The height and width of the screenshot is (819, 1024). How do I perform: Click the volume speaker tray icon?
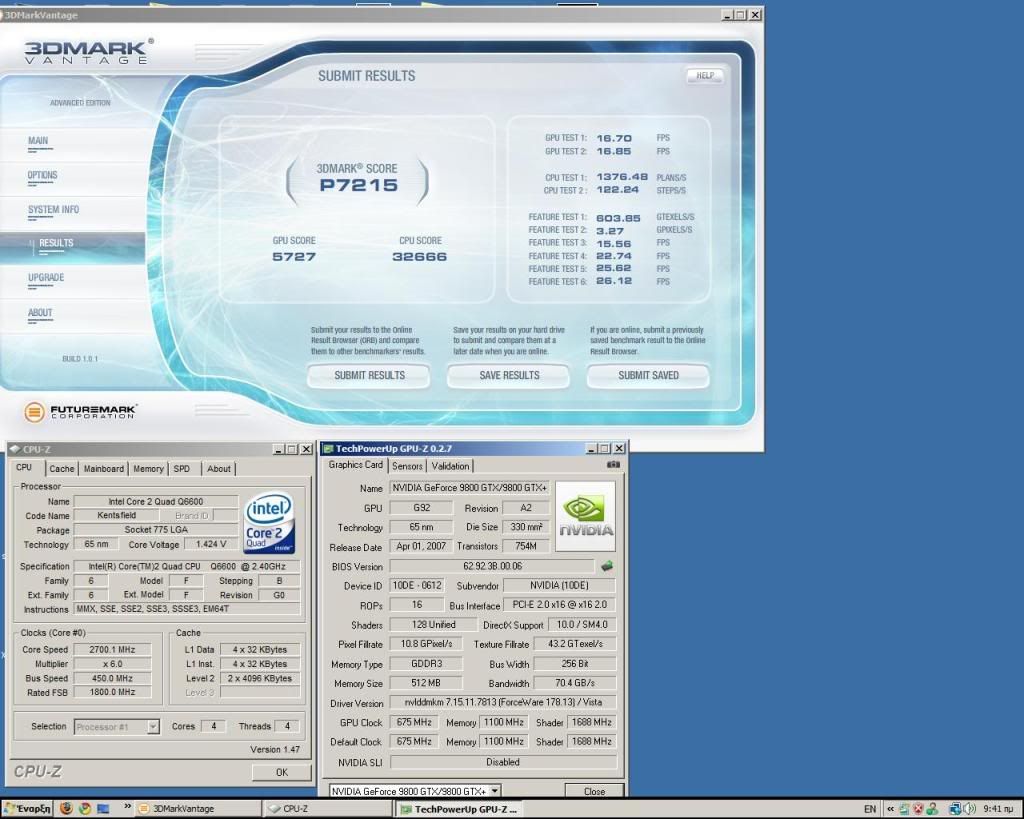coord(969,809)
